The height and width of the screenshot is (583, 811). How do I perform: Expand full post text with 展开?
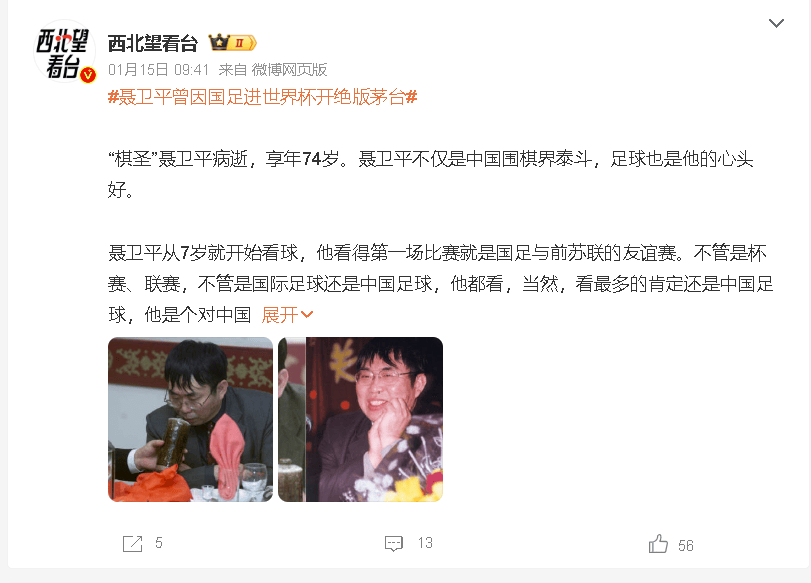click(280, 315)
